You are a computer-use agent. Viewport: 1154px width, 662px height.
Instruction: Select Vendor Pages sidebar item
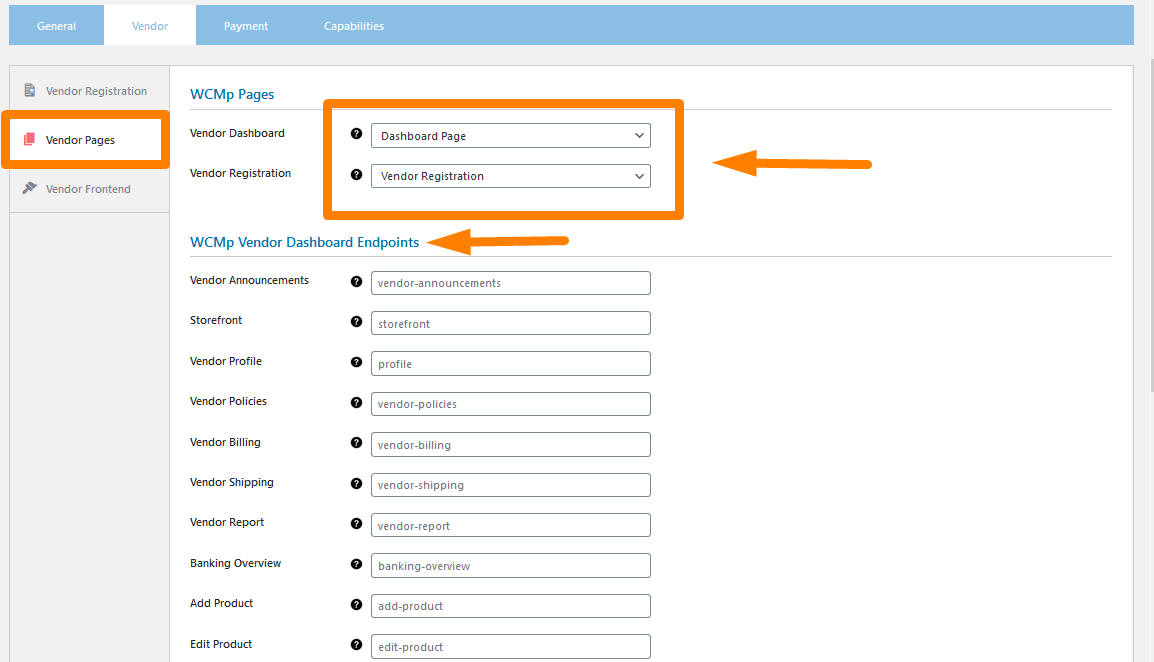point(86,140)
